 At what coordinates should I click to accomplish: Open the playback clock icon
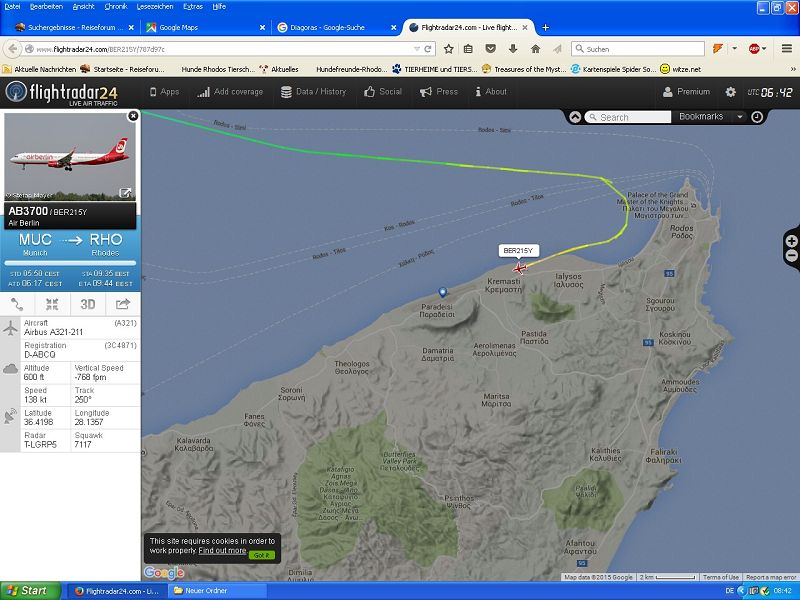point(757,117)
